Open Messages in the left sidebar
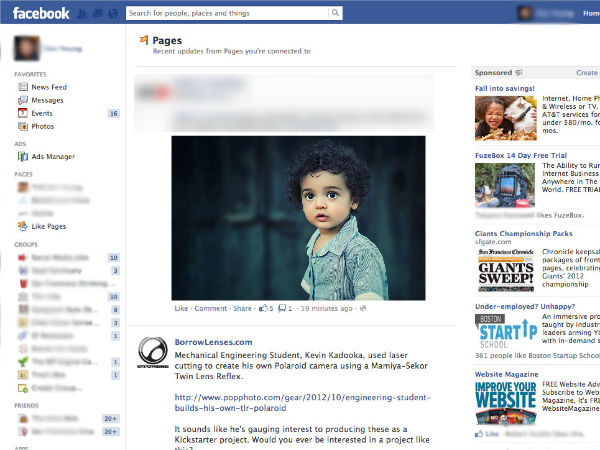600x450 pixels. [47, 100]
